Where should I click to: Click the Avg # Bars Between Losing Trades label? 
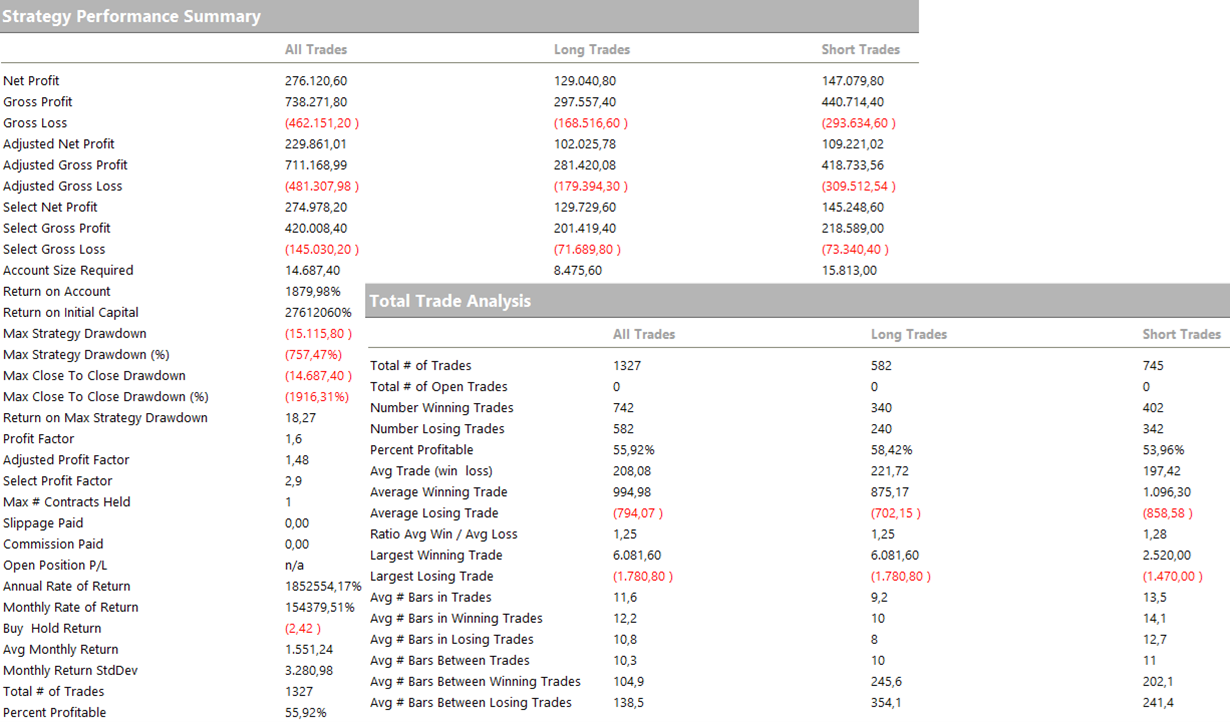point(470,702)
